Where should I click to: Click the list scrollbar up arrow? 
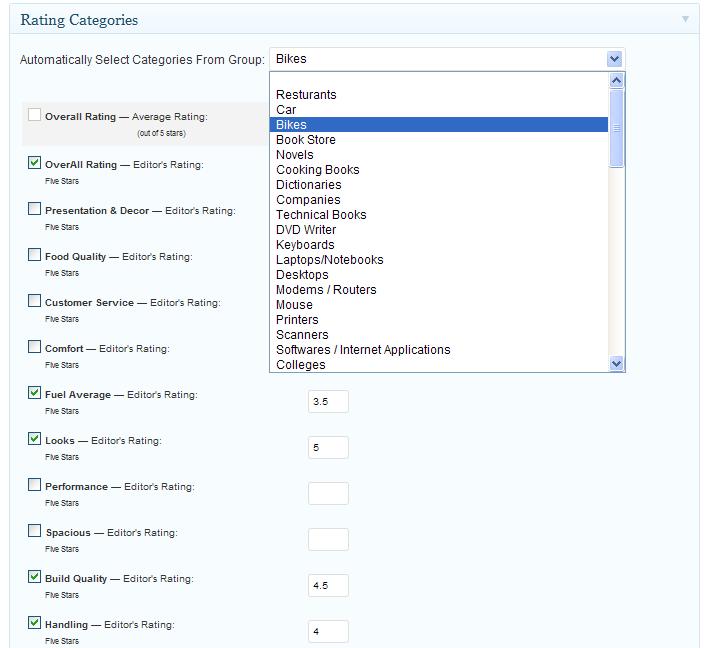pyautogui.click(x=617, y=81)
